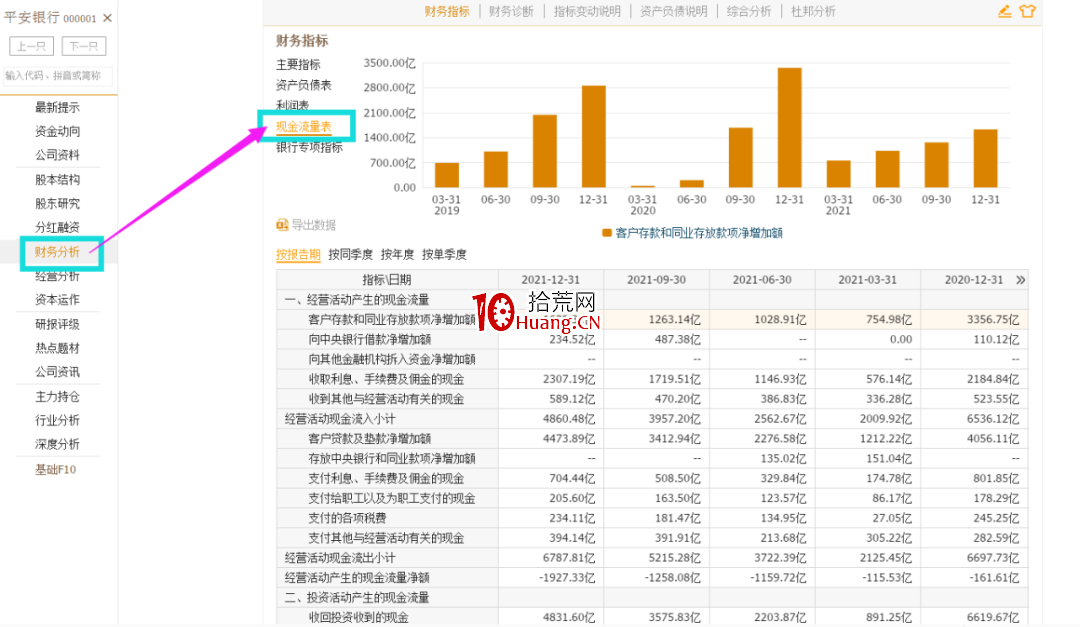Select the 客户存款和同业存放款项净增加额 row label

[x=391, y=320]
